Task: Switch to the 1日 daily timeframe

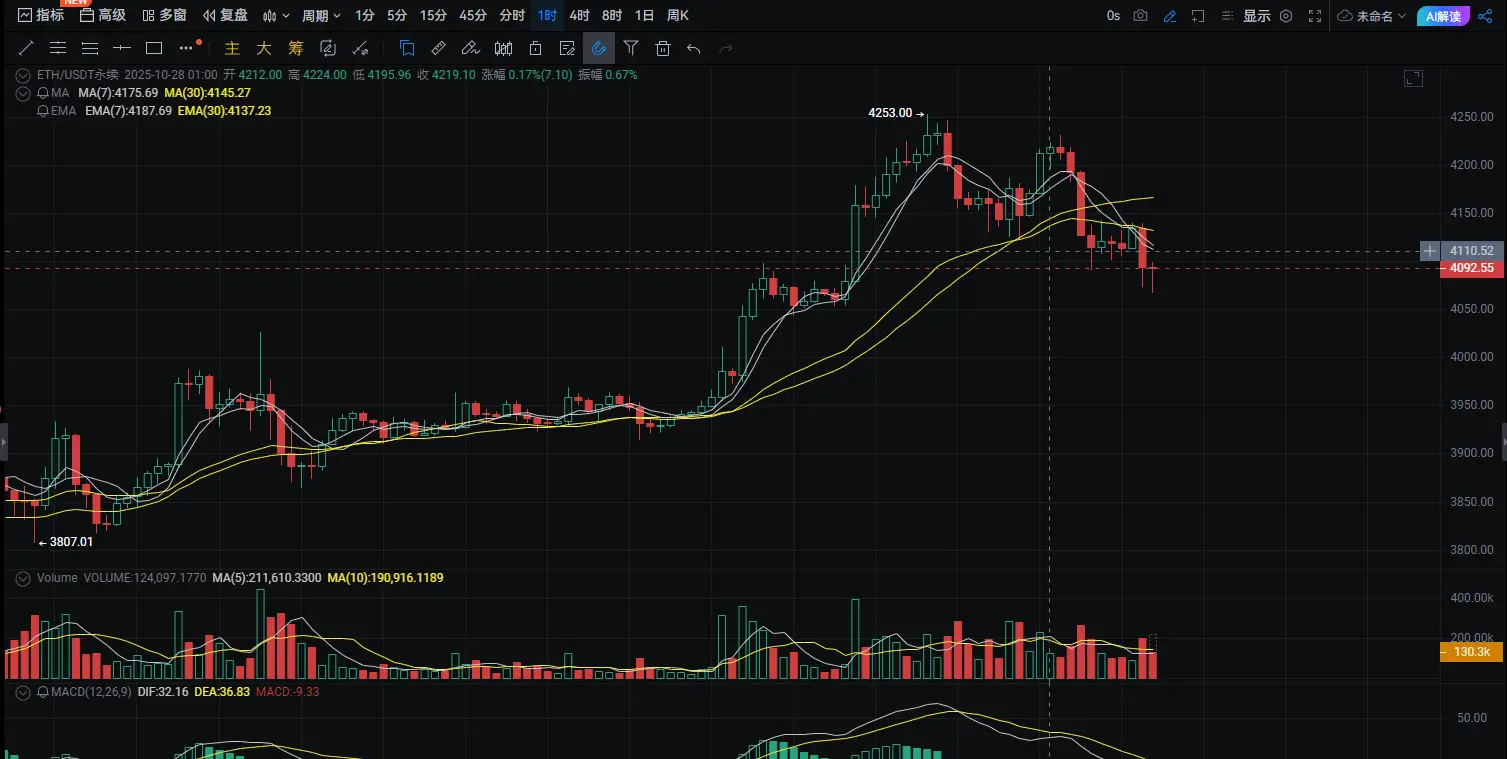Action: pyautogui.click(x=645, y=15)
